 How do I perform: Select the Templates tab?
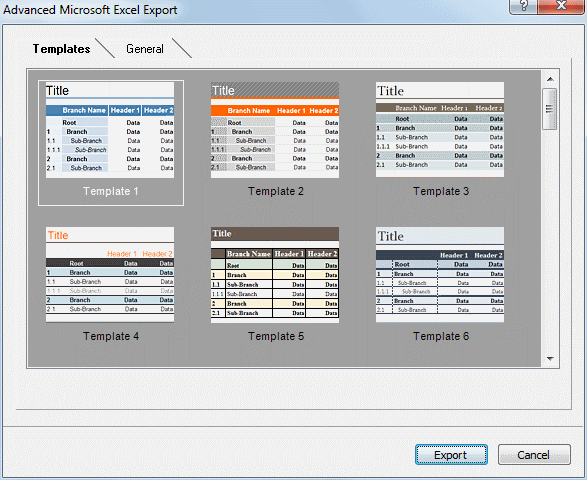[61, 49]
